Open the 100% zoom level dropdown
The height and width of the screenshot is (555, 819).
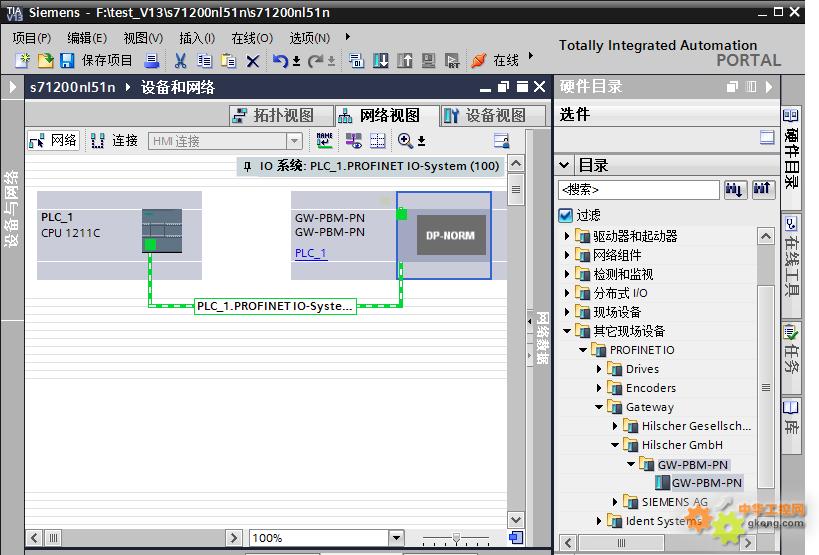click(396, 537)
